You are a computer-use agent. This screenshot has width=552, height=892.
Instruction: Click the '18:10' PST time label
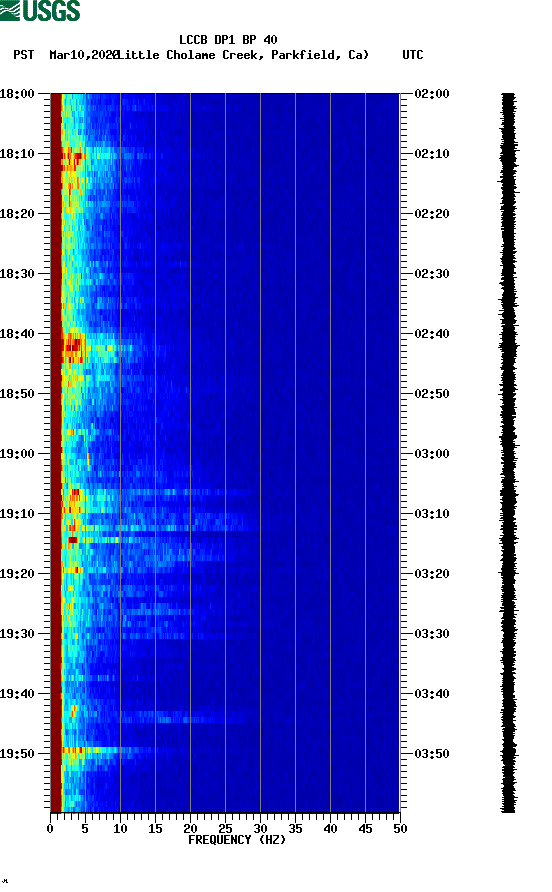point(17,154)
